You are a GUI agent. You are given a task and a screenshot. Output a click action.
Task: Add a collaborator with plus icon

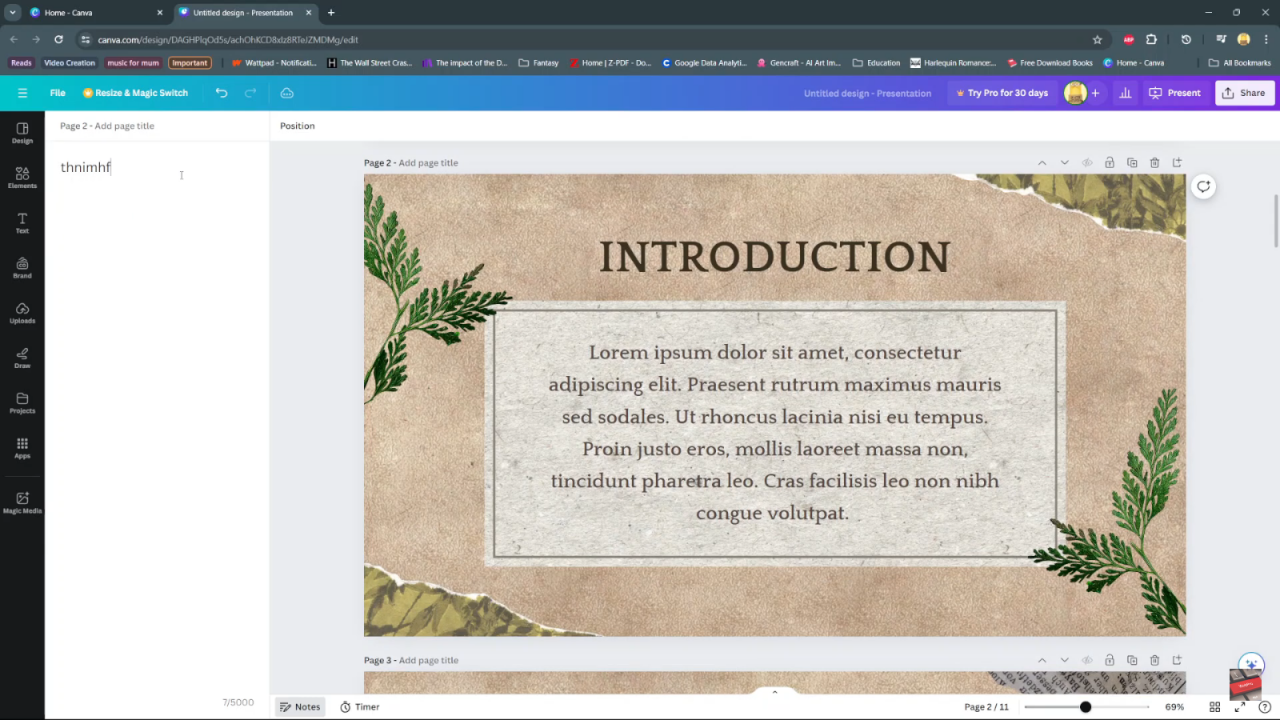(x=1095, y=93)
